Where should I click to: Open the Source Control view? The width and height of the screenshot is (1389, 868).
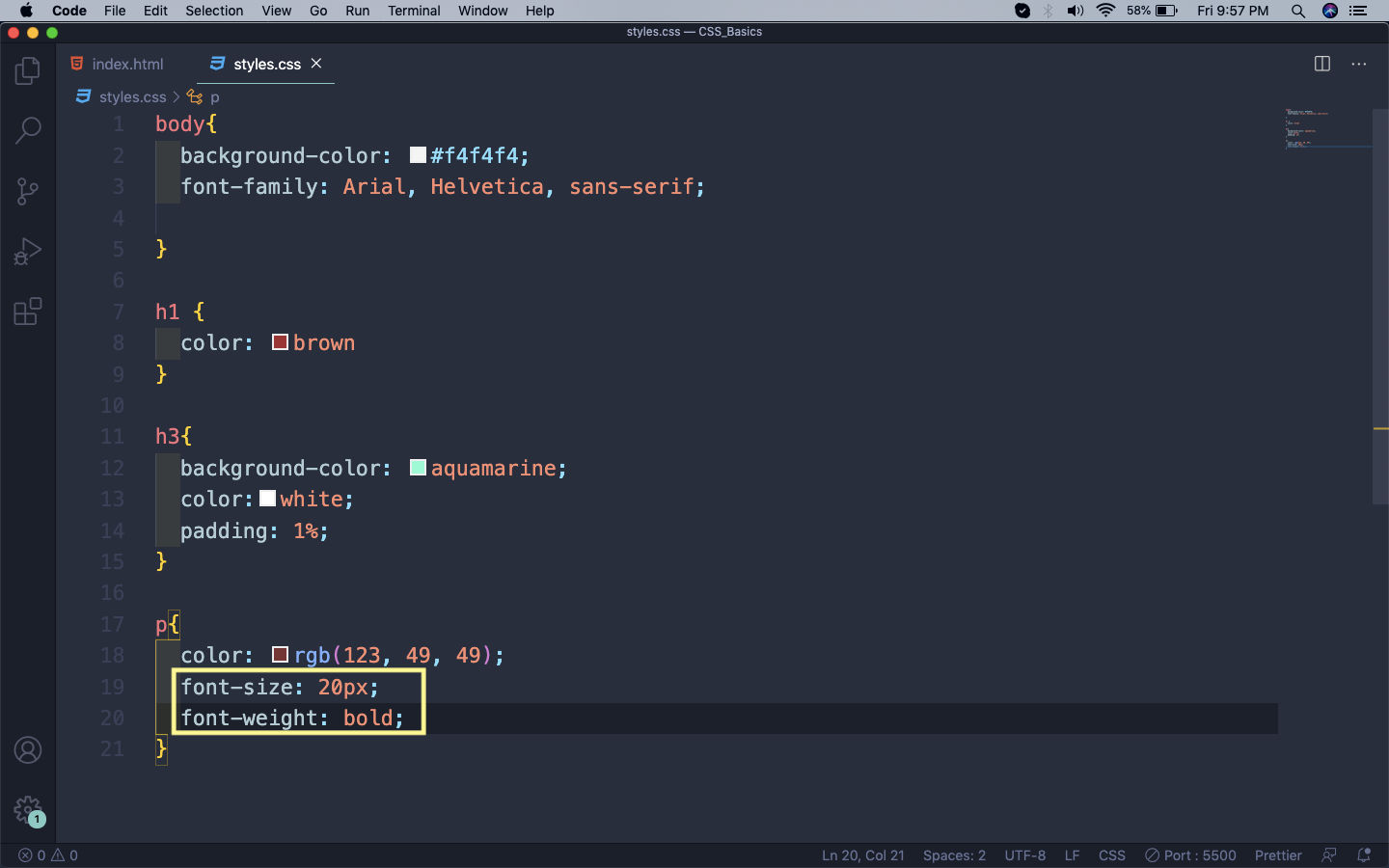[28, 191]
